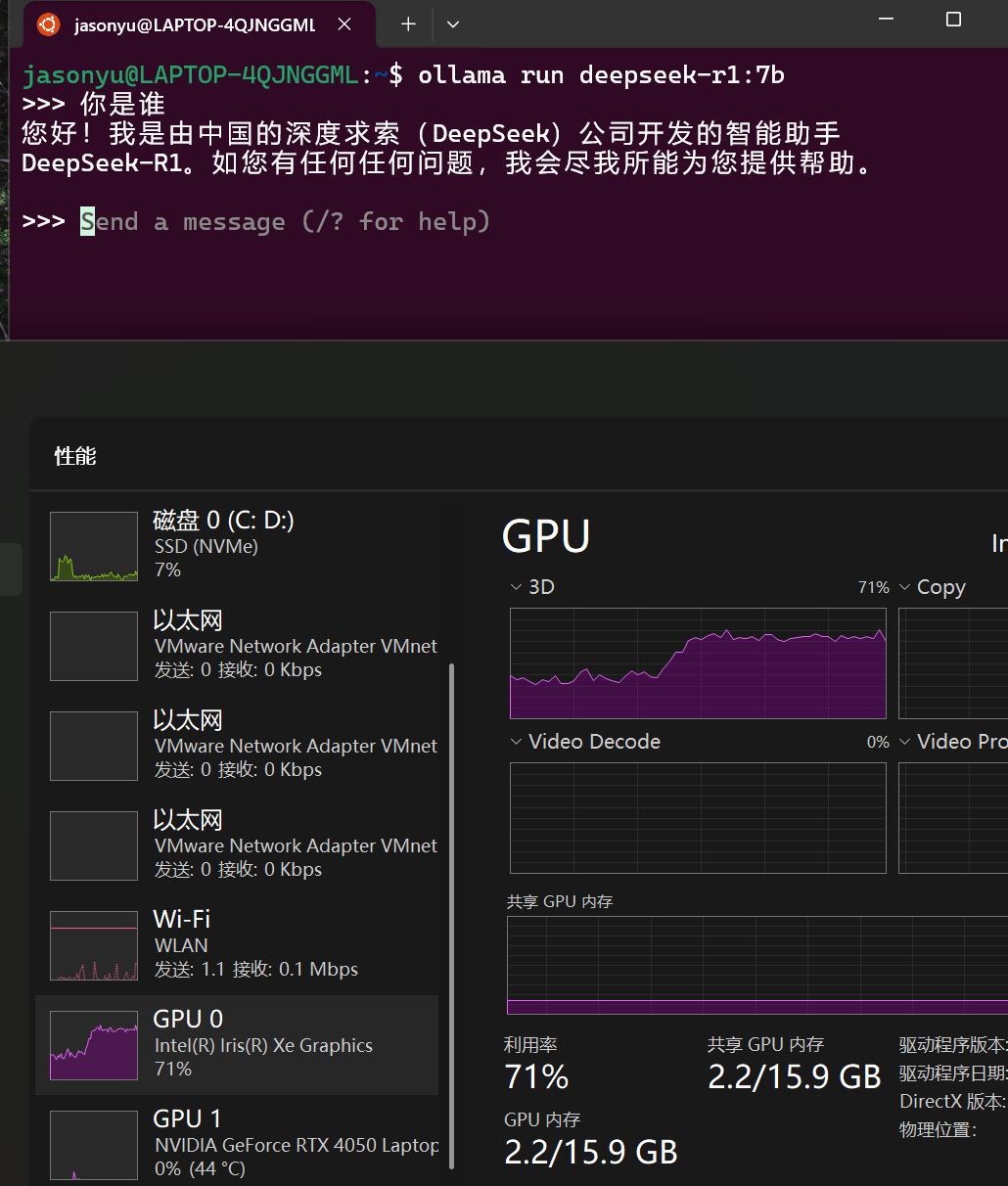Click the 驱动程序日期 label

[953, 1072]
